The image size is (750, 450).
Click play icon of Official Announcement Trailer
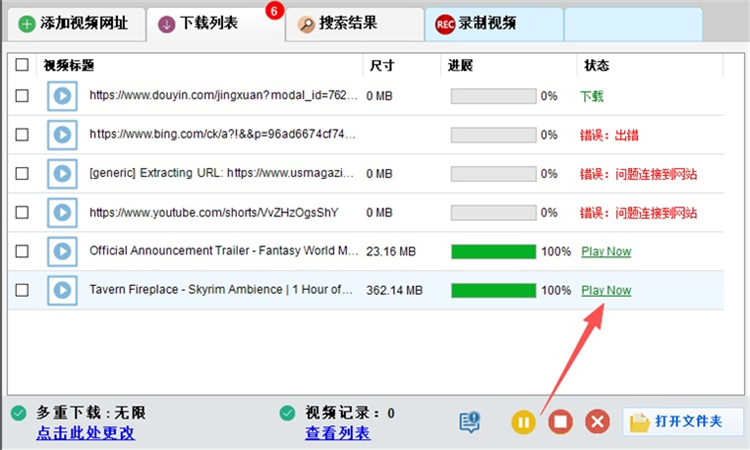click(x=62, y=251)
